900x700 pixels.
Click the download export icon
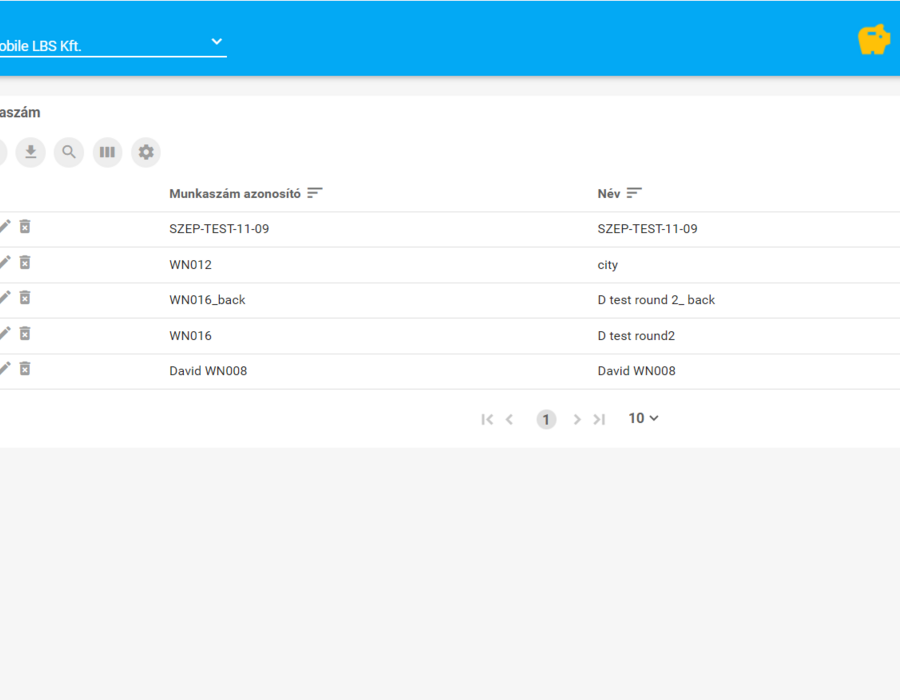(30, 152)
